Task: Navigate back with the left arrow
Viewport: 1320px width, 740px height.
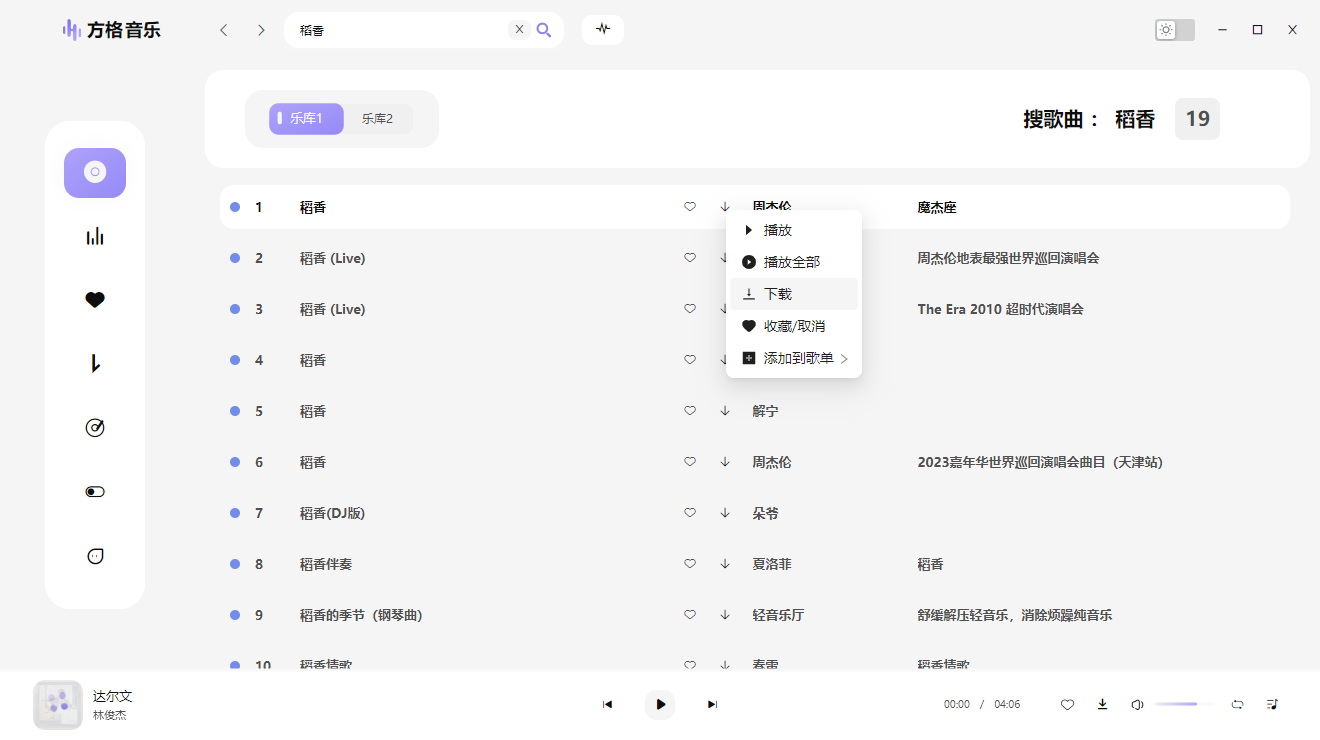Action: 224,30
